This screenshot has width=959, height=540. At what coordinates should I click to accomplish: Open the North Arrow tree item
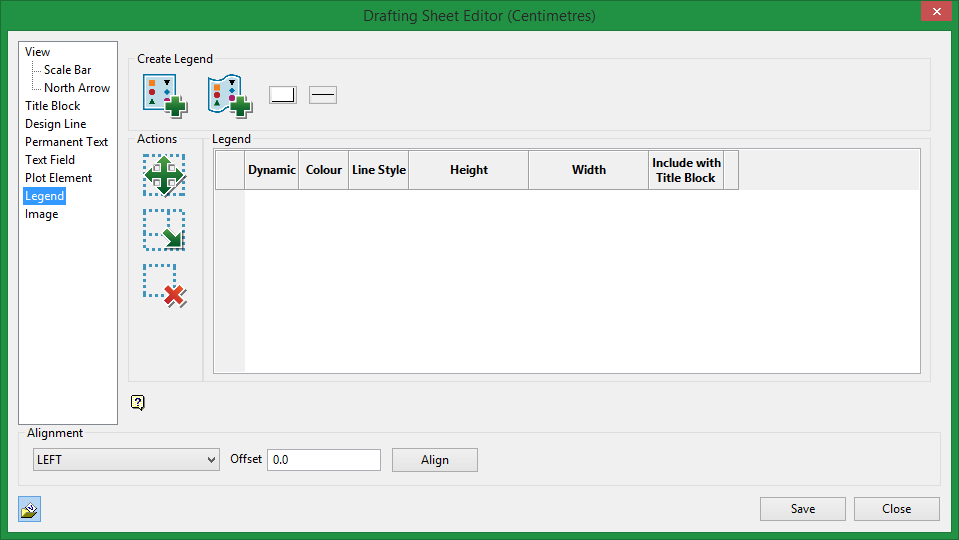coord(76,88)
